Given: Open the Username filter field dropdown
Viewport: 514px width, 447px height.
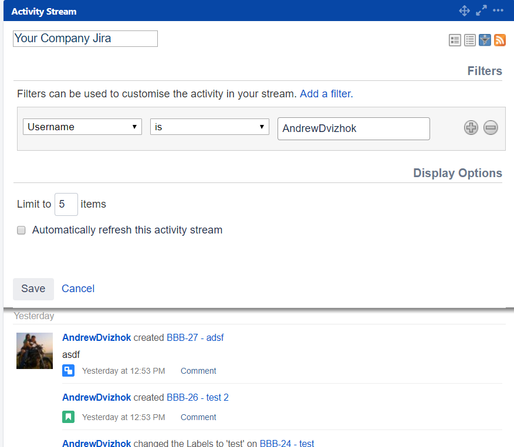Looking at the screenshot, I should tap(82, 127).
